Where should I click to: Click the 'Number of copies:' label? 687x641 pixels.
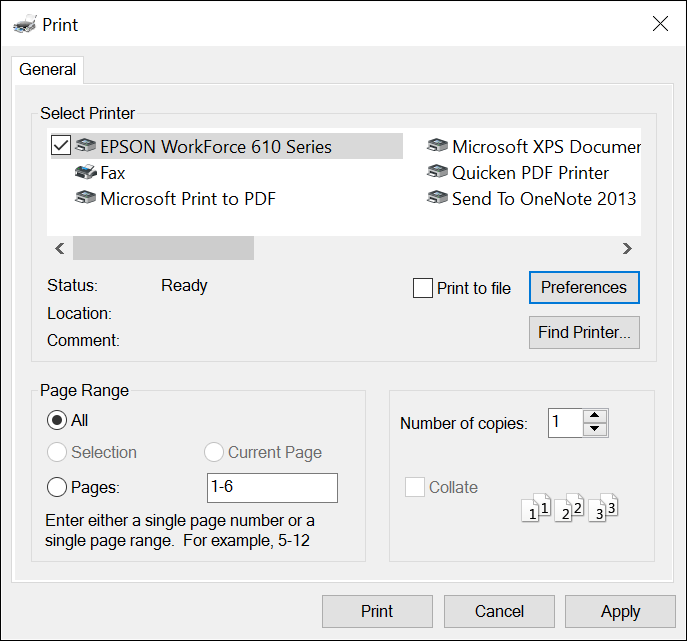click(464, 423)
